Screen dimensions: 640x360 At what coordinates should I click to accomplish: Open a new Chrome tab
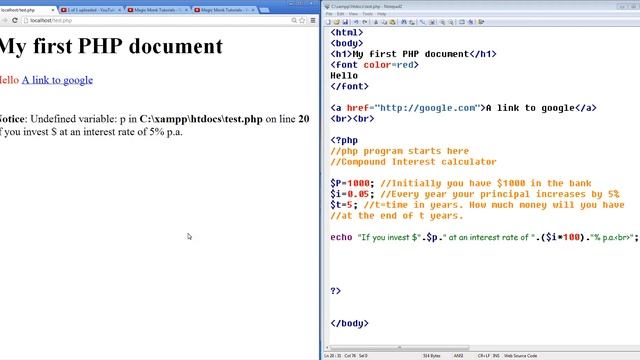pyautogui.click(x=264, y=10)
